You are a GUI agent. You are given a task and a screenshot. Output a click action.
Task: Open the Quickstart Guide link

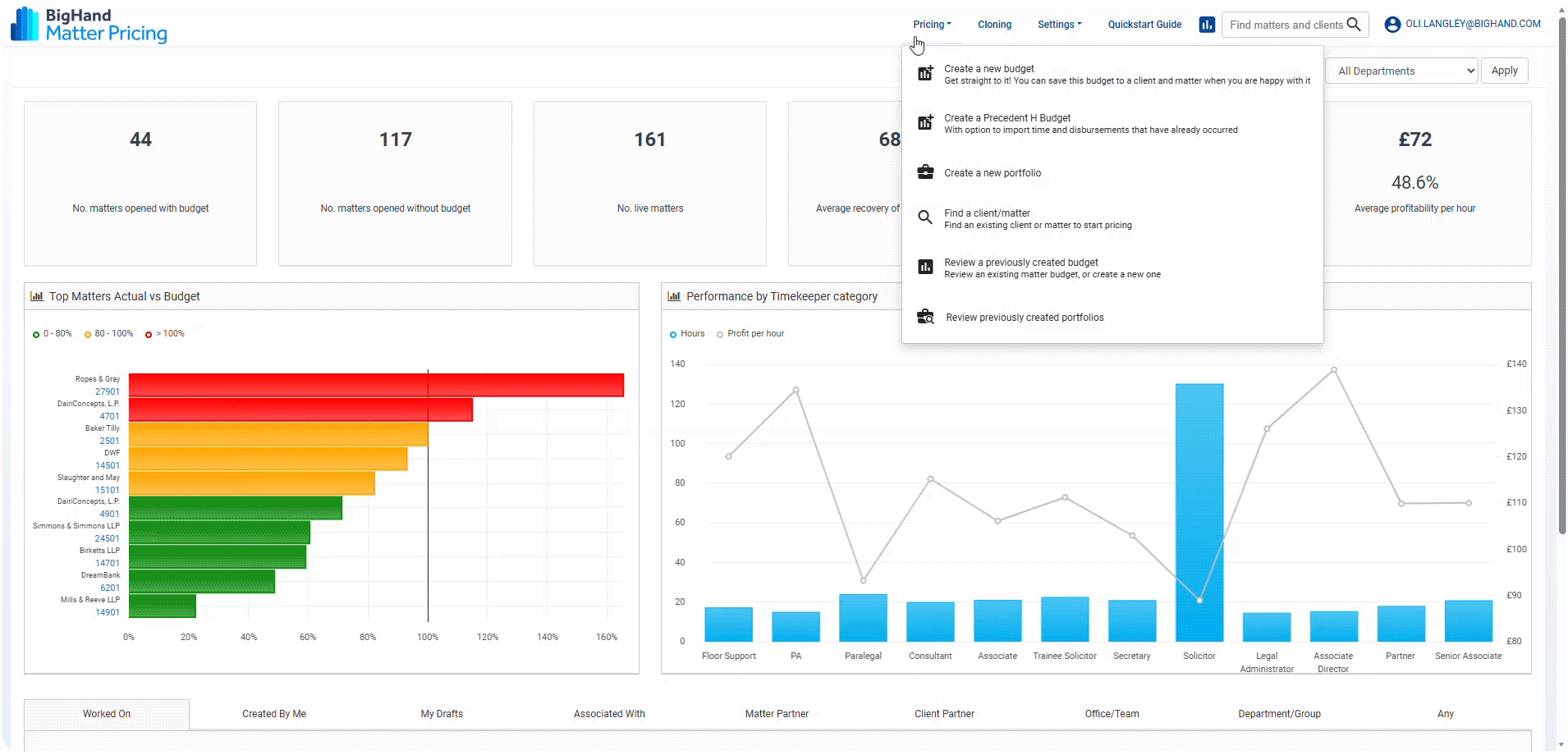[1144, 25]
